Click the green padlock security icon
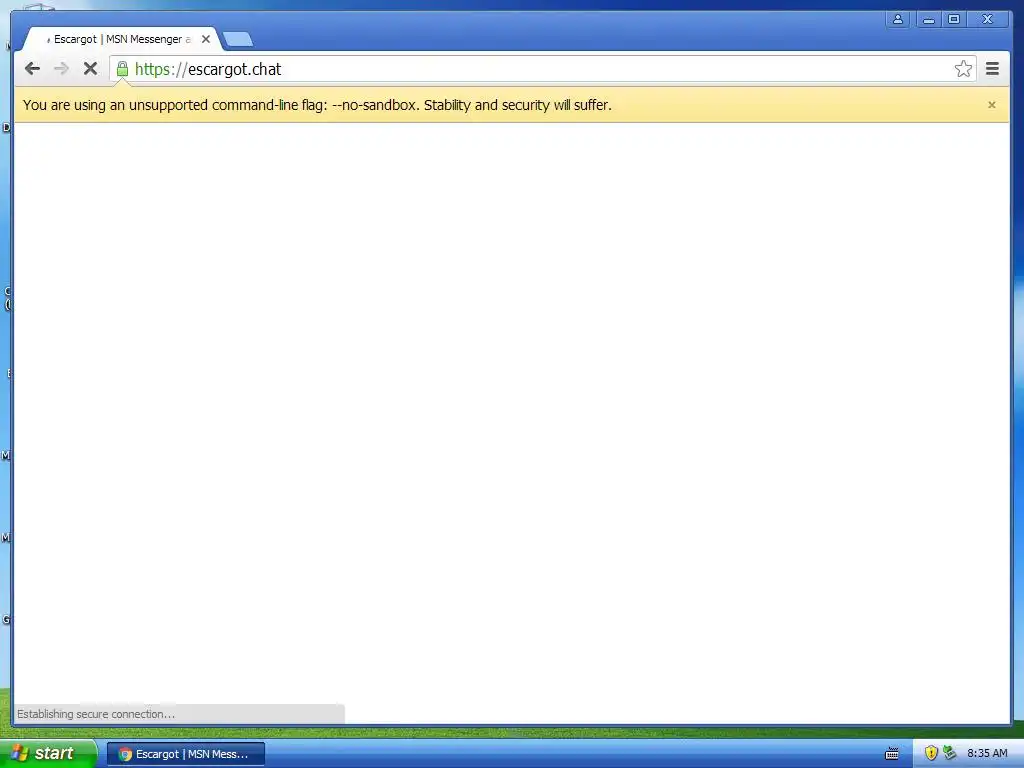The image size is (1024, 768). (122, 69)
